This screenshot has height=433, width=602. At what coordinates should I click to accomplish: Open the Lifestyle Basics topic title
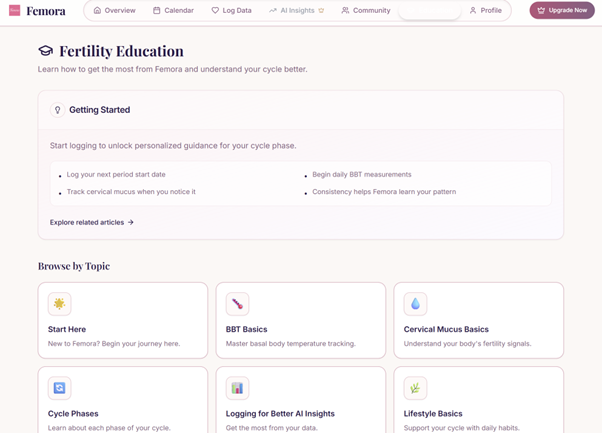(x=433, y=413)
